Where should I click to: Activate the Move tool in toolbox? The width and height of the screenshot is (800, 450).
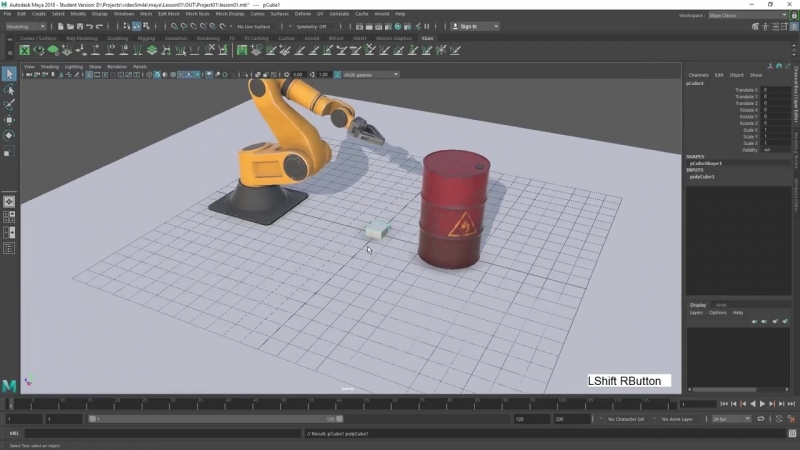[9, 120]
